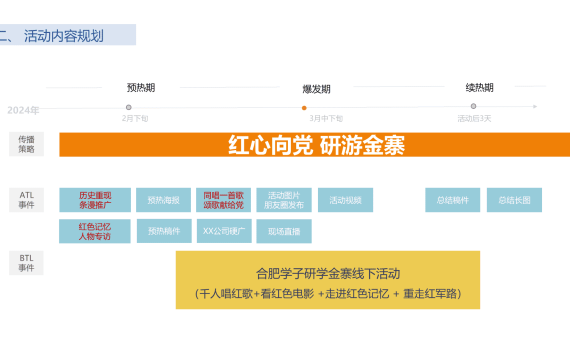570x360 pixels.
Task: Select the 预热稿件 box
Action: tap(164, 231)
